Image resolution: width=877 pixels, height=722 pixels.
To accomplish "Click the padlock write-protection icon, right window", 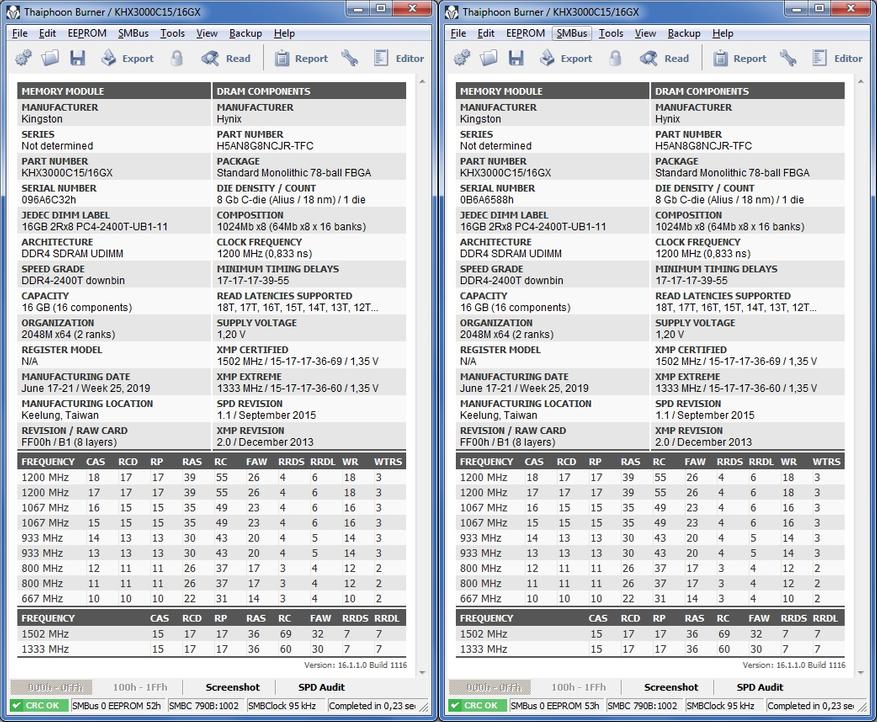I will (x=615, y=58).
